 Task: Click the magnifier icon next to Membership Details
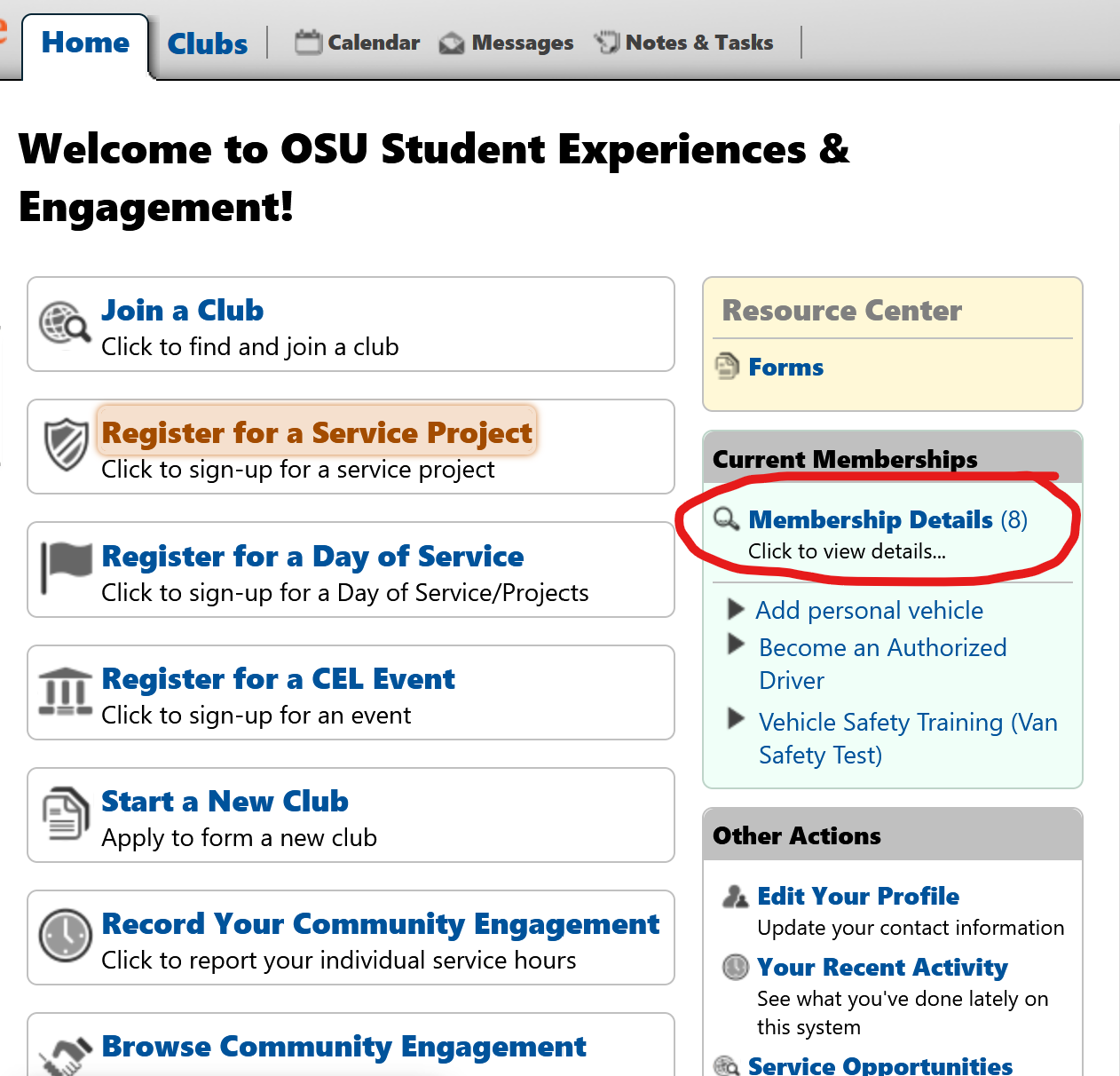(x=727, y=518)
